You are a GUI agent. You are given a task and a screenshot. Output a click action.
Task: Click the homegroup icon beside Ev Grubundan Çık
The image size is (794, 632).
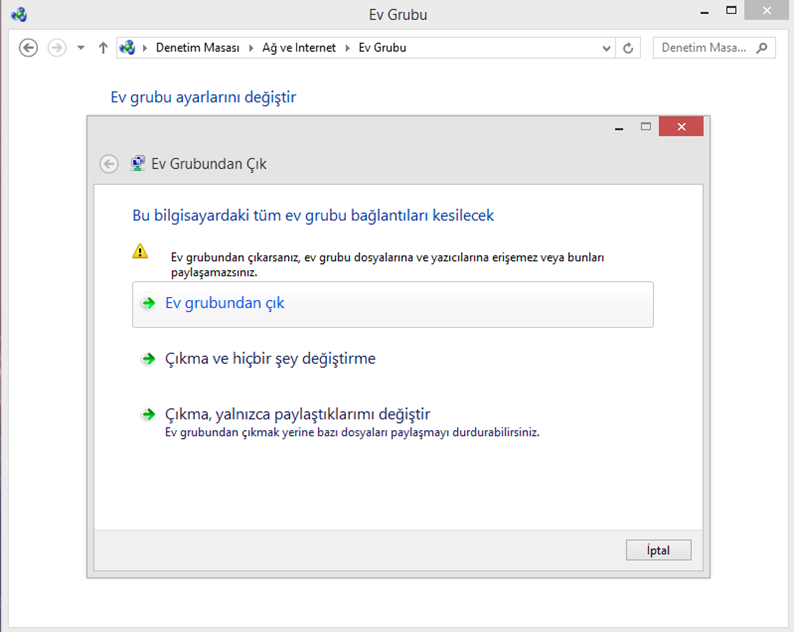(137, 163)
